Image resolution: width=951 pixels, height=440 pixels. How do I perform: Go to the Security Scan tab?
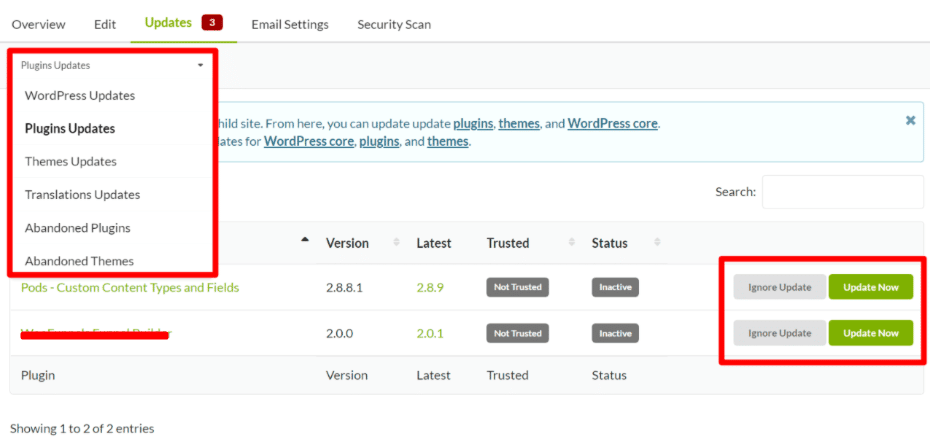[x=394, y=24]
